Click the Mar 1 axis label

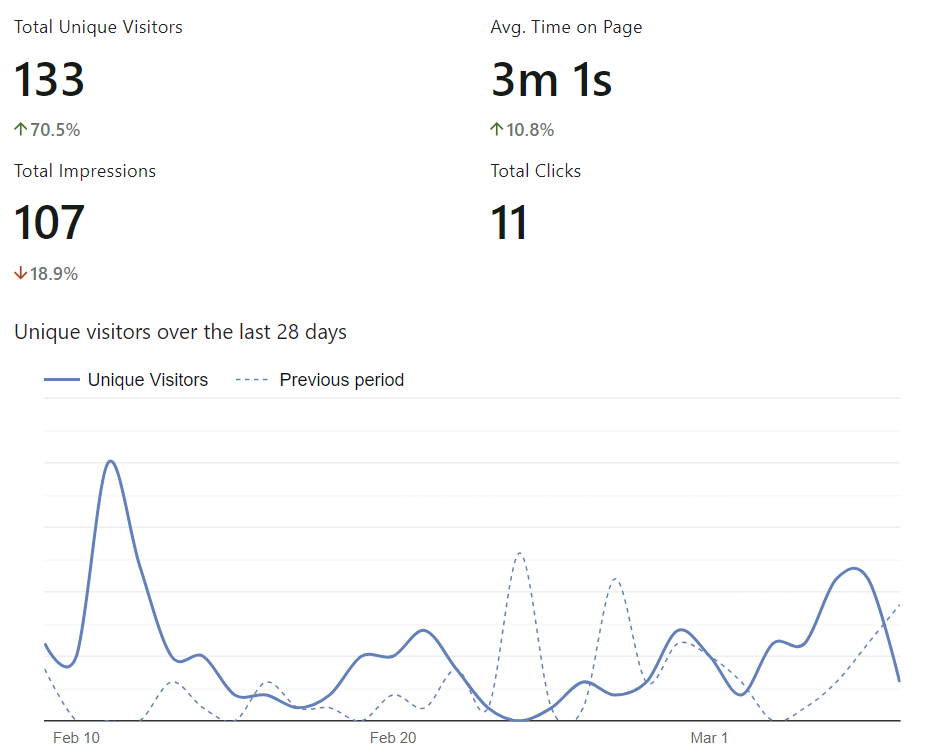click(x=709, y=738)
